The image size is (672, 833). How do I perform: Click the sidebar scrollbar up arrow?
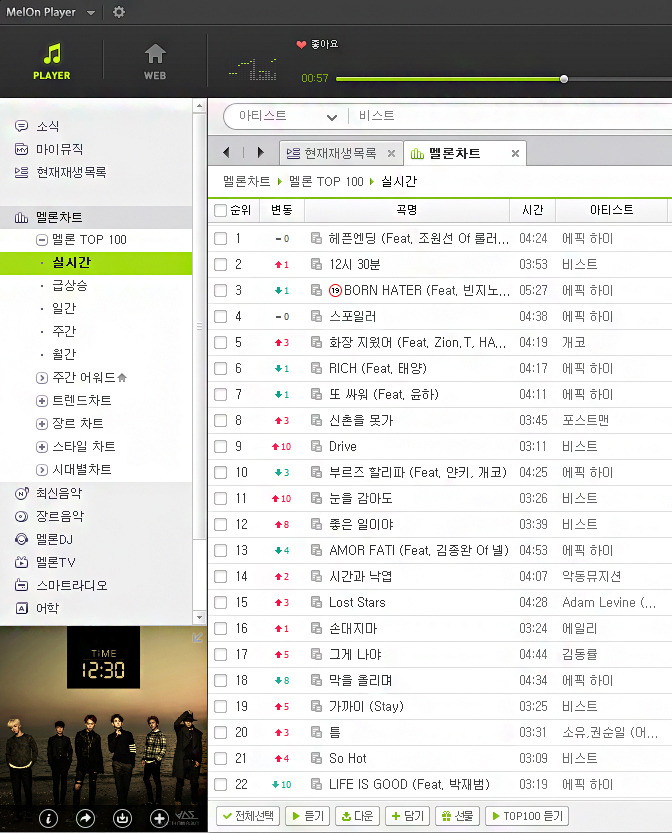click(199, 106)
